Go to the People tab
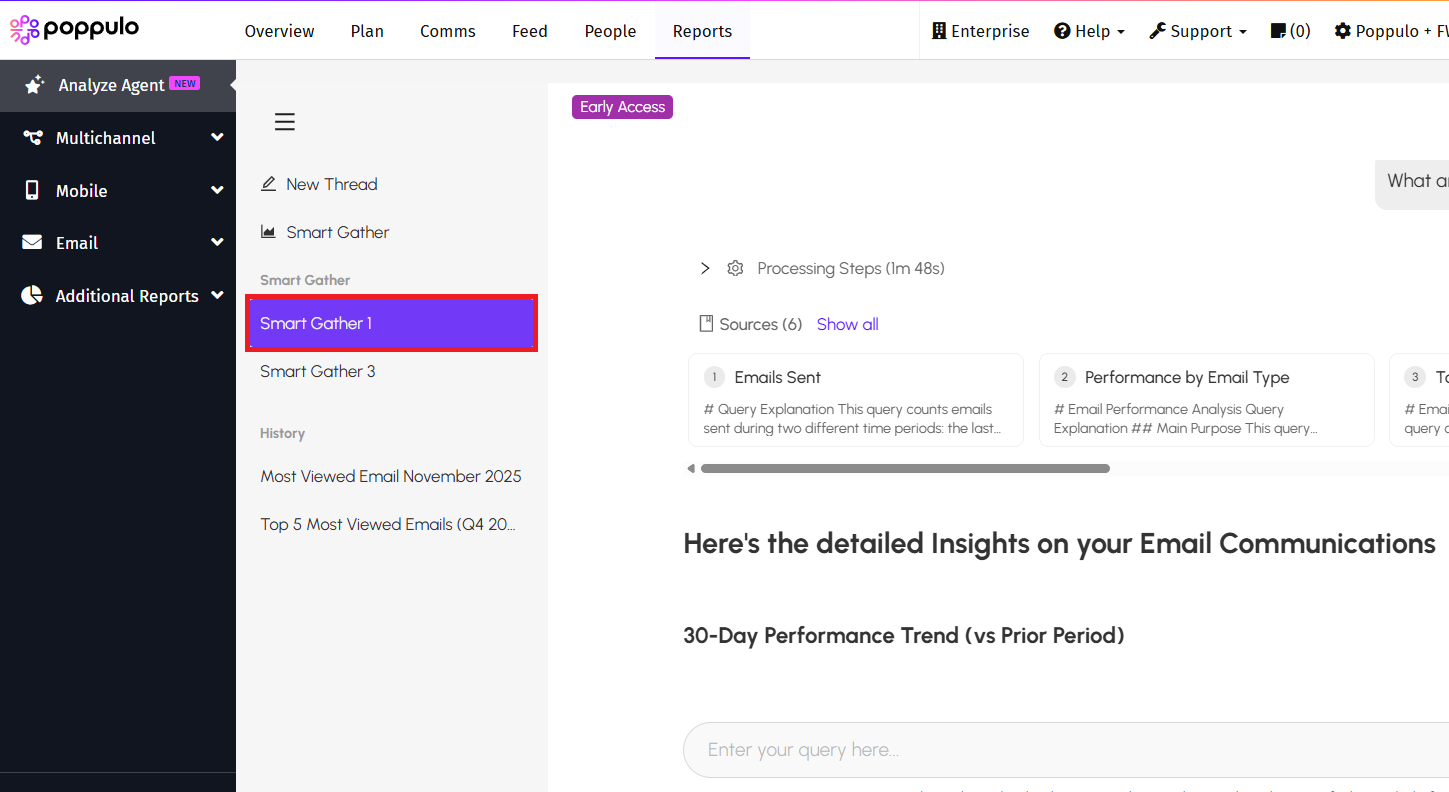 click(x=610, y=31)
